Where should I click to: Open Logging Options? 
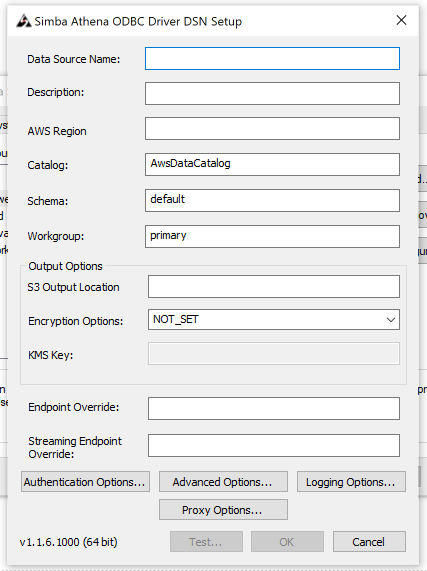[x=351, y=482]
